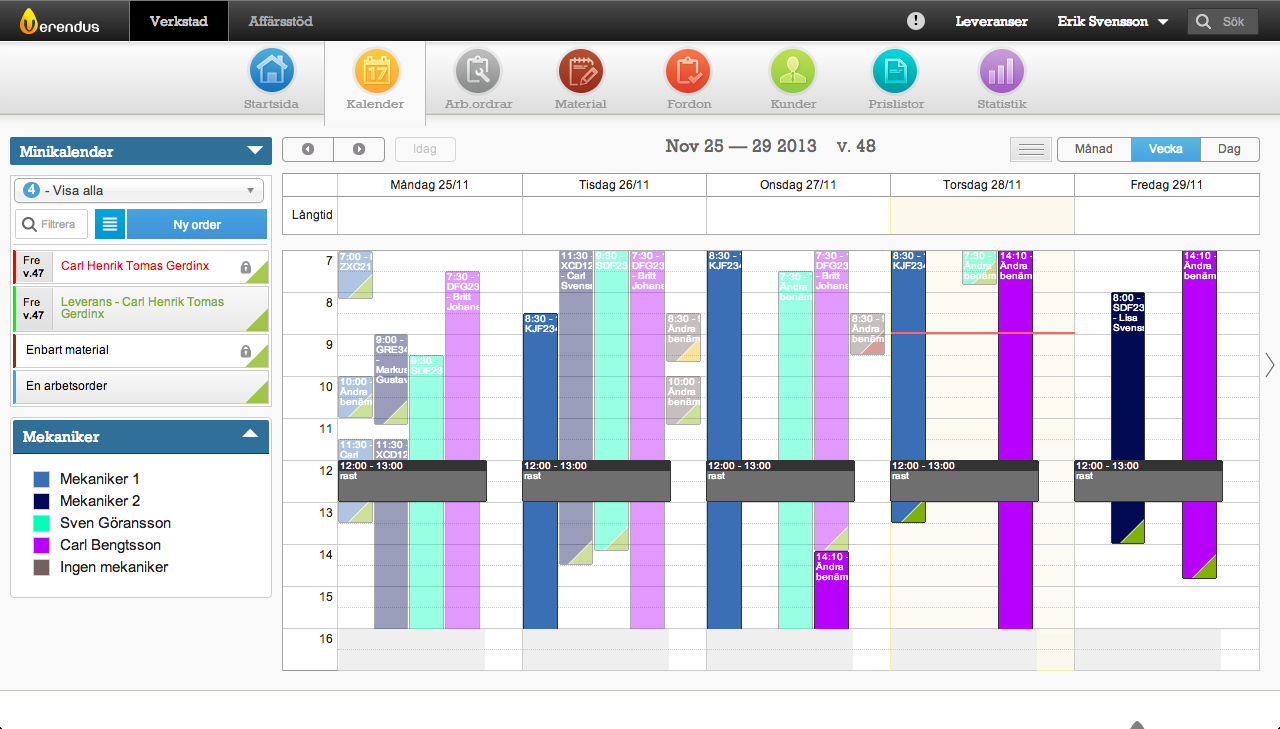The width and height of the screenshot is (1280, 729).
Task: Click the blue list view icon
Action: (110, 225)
